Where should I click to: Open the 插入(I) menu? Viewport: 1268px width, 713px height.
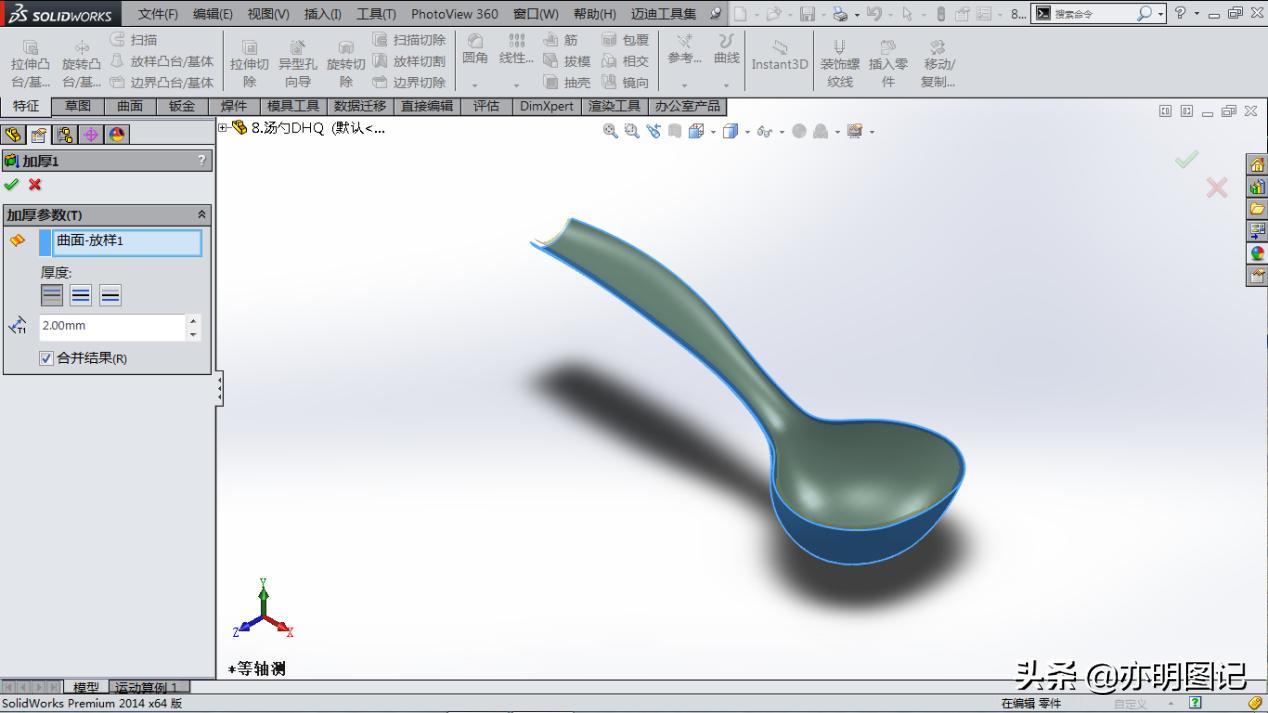(321, 14)
